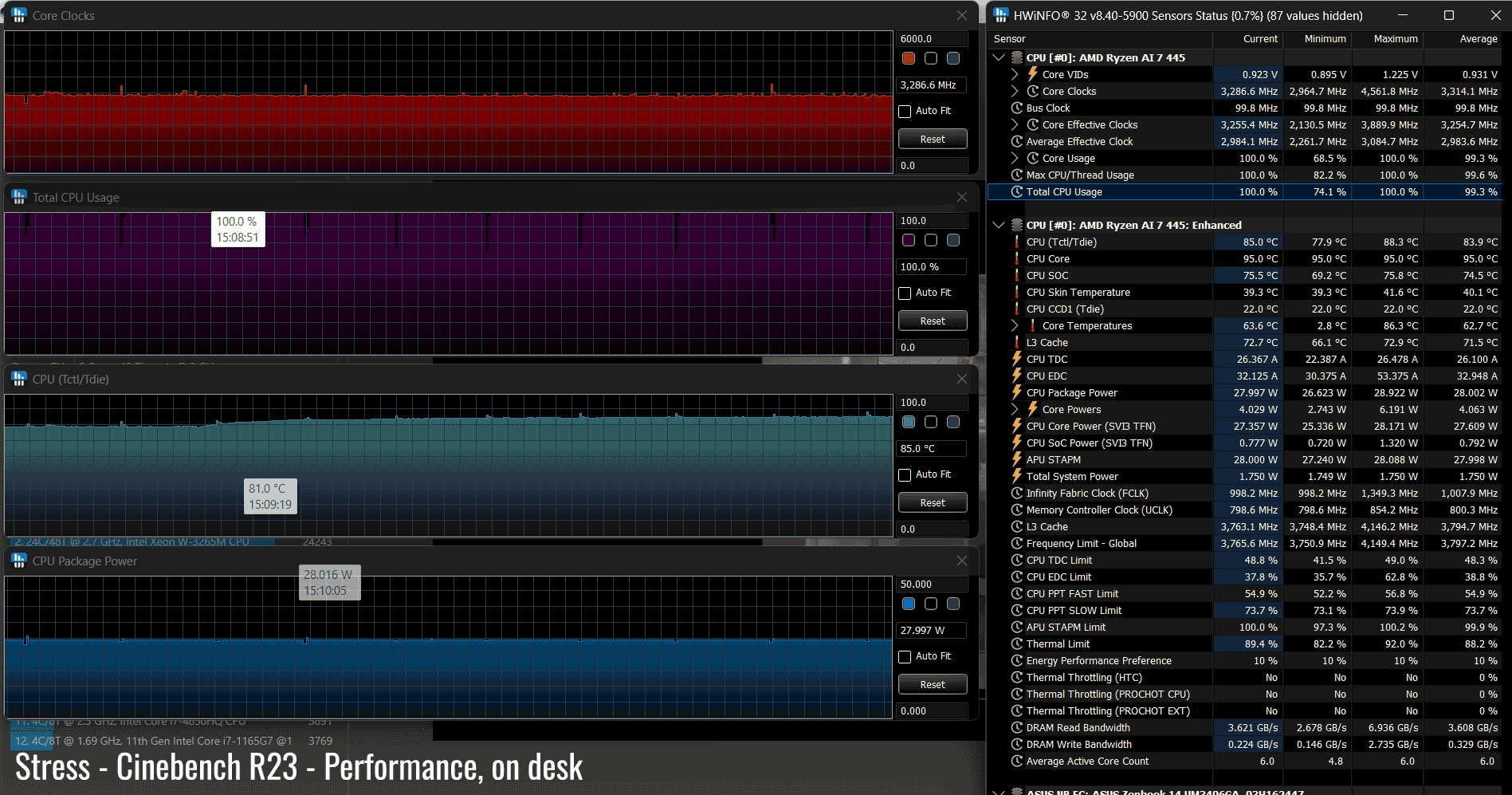Reset the CPU (Tctl/Tdie) graph
The height and width of the screenshot is (795, 1512).
tap(933, 502)
